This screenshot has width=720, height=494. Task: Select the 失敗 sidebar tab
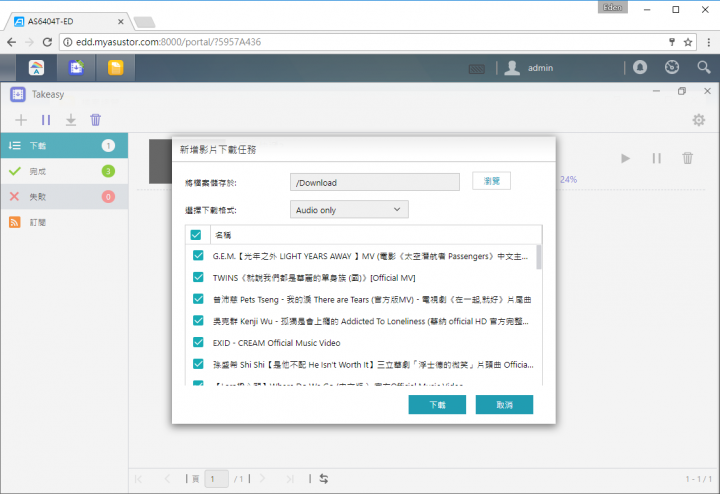(x=64, y=196)
